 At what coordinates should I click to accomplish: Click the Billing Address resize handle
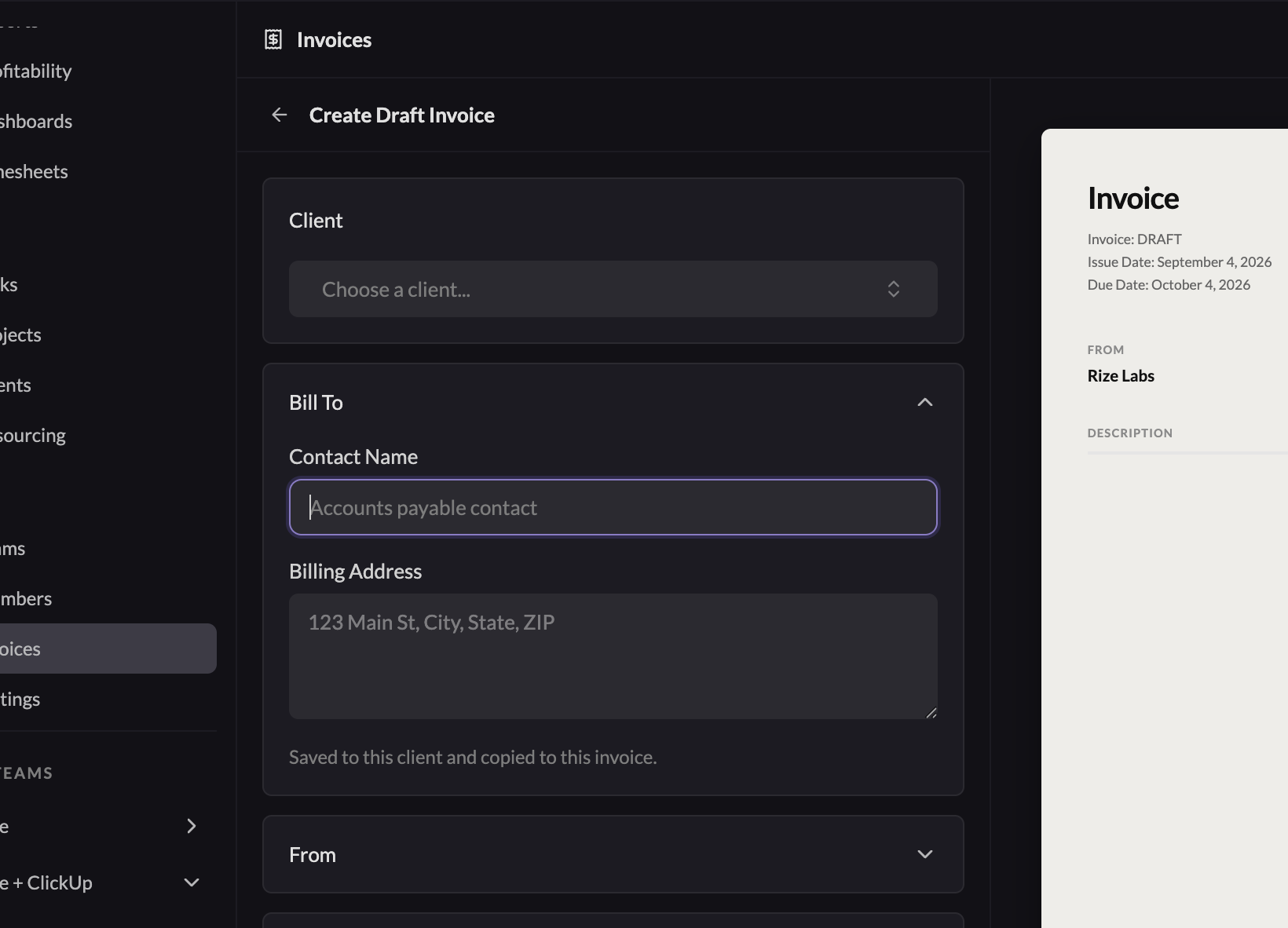[931, 713]
